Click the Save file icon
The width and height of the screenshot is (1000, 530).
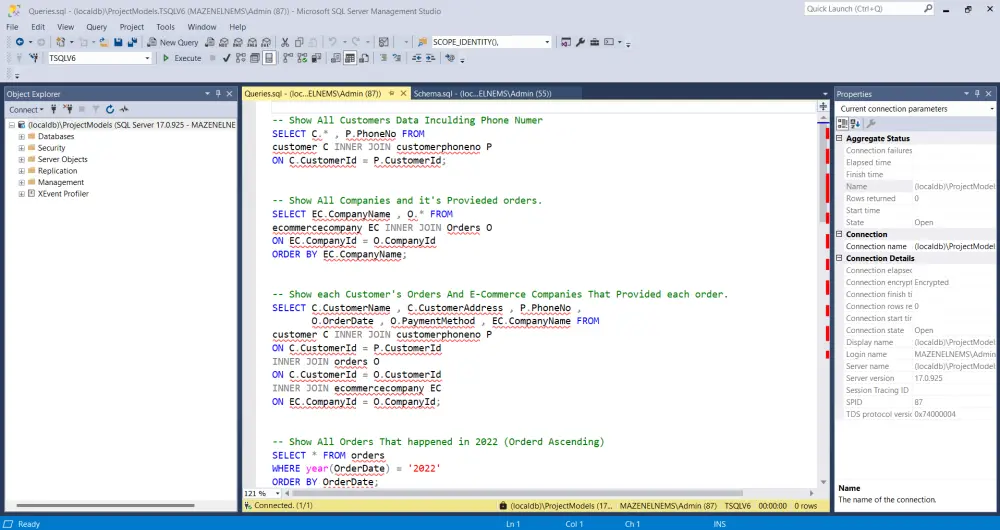point(118,43)
